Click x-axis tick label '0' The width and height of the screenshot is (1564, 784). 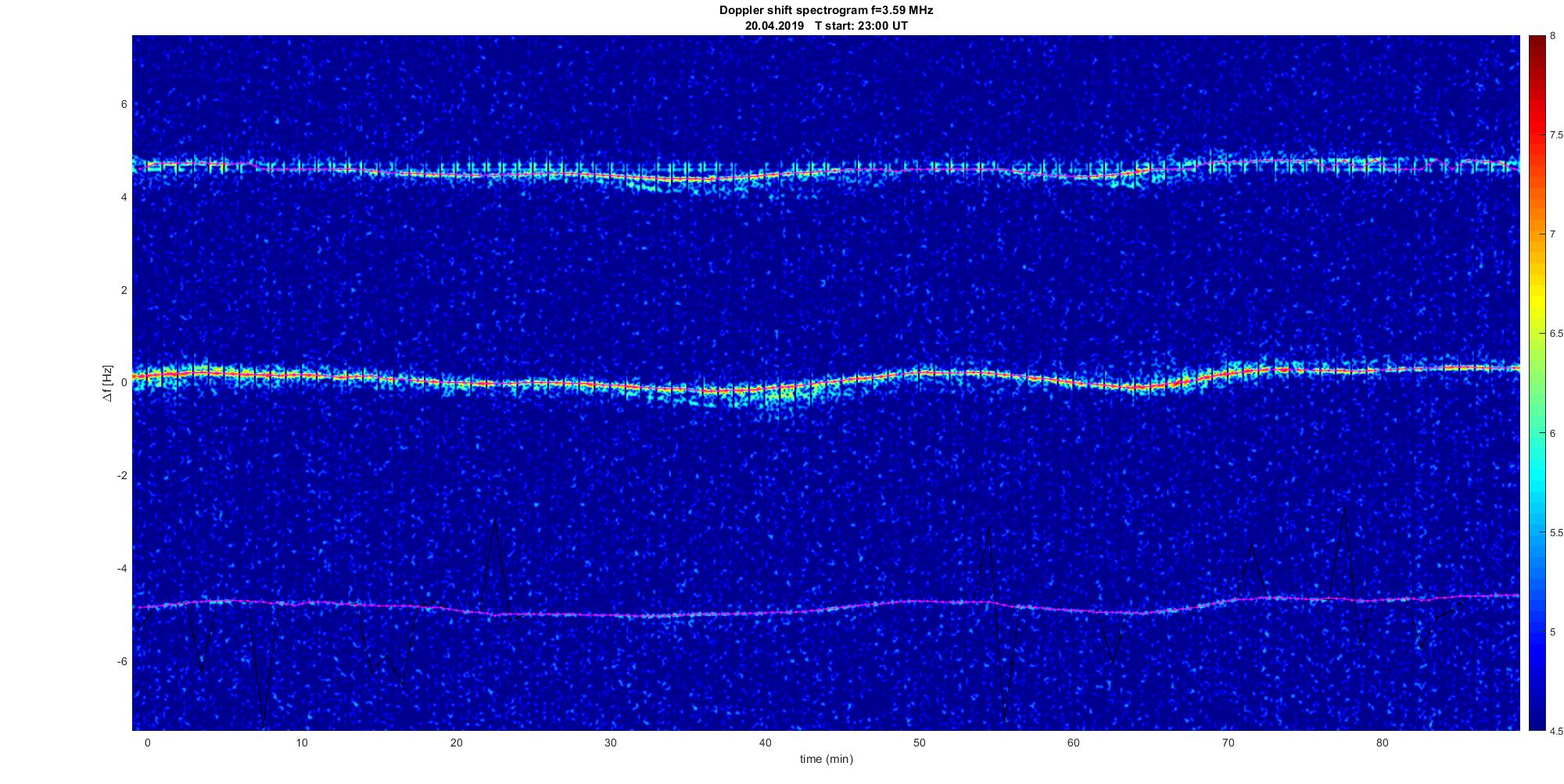click(147, 743)
